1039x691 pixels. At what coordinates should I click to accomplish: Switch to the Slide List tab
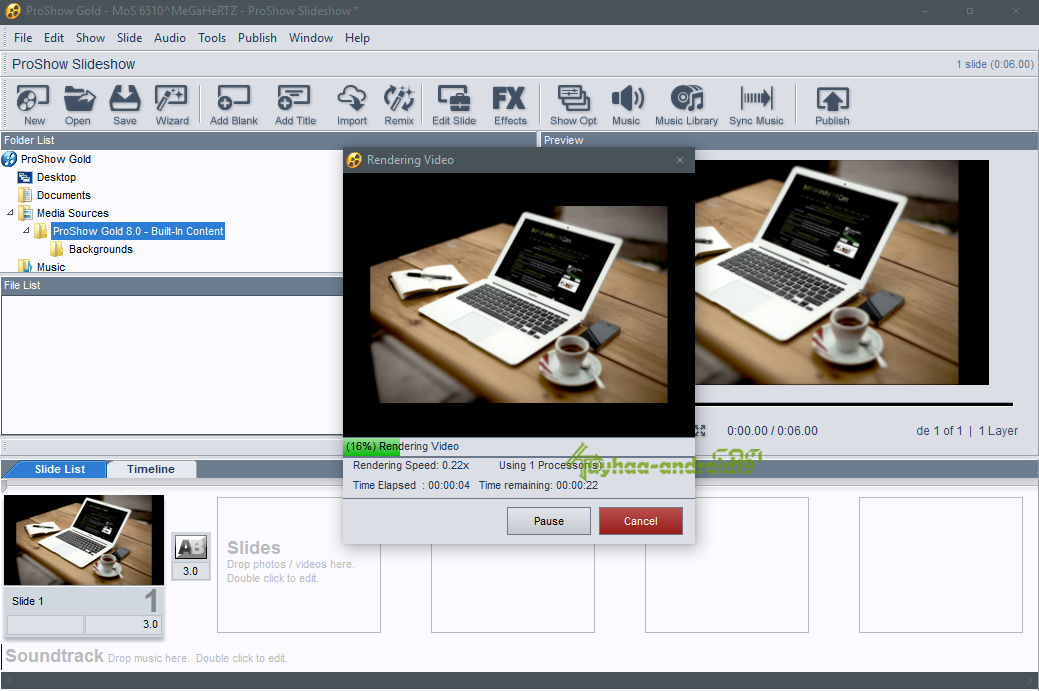pyautogui.click(x=60, y=469)
